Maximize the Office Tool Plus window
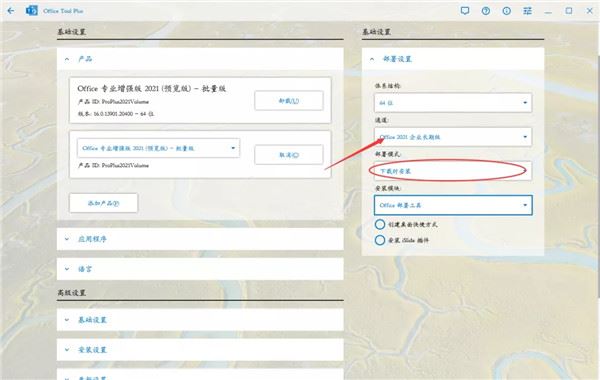600x380 pixels. (569, 11)
